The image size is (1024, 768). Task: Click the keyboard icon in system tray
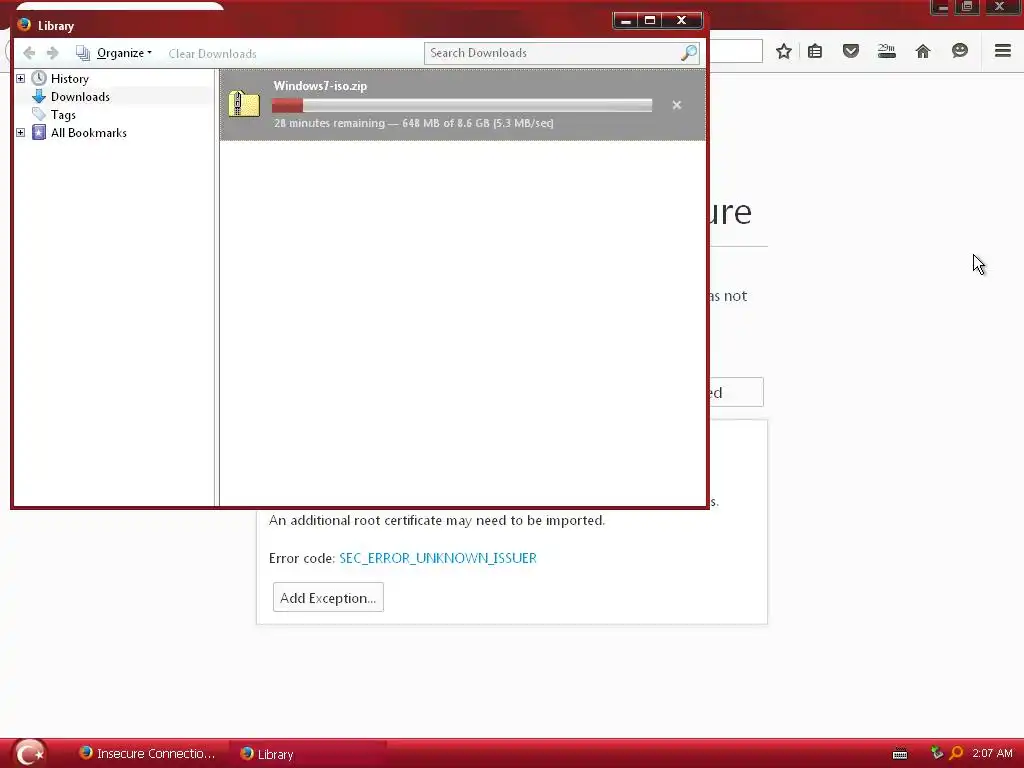click(900, 754)
